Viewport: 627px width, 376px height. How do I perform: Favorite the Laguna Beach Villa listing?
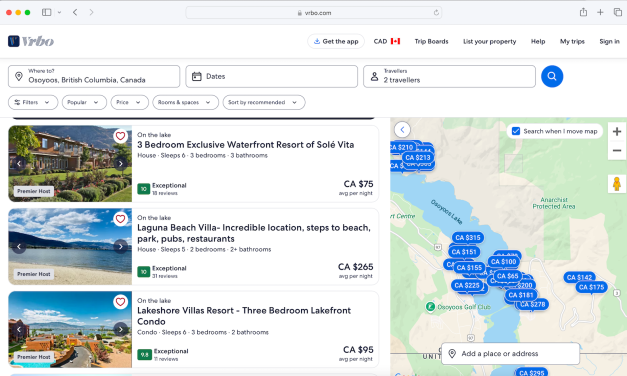(x=120, y=219)
